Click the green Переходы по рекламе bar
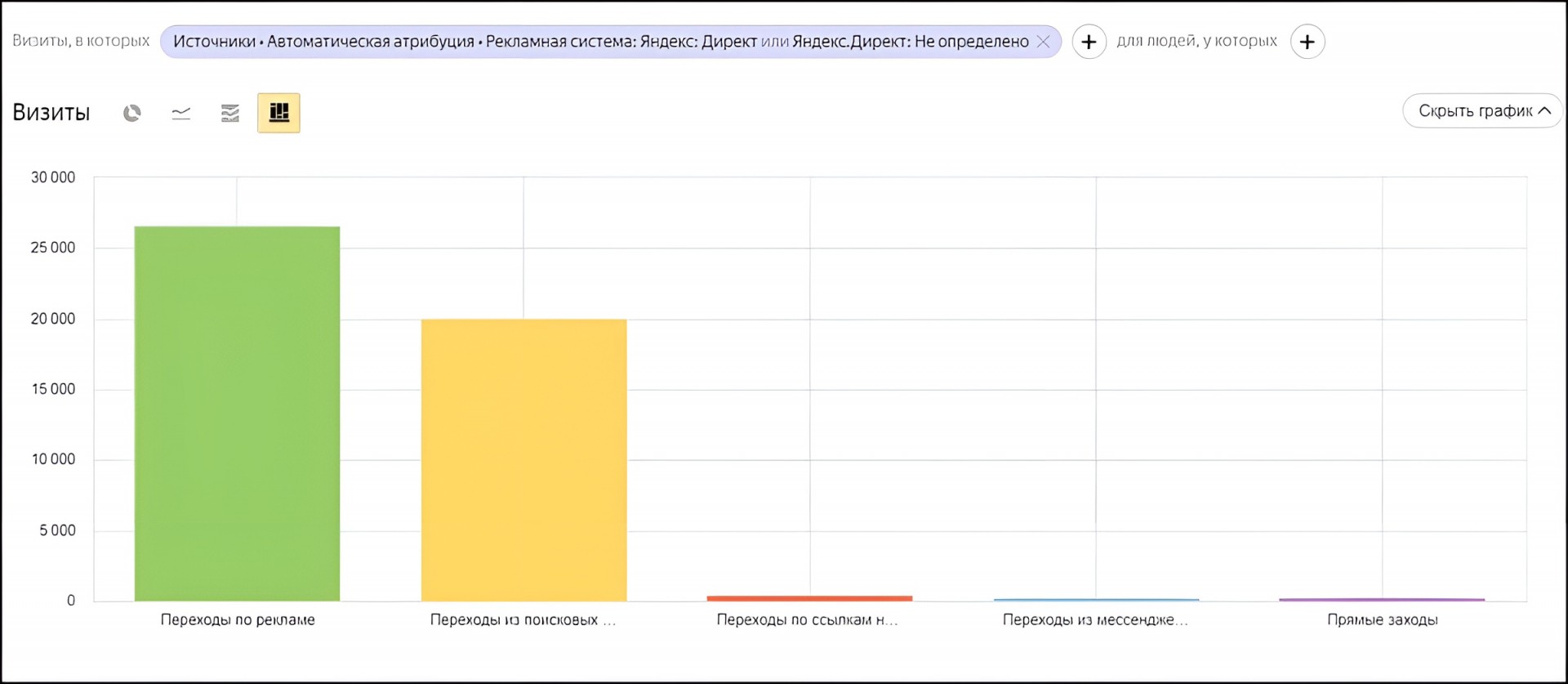Viewport: 1568px width, 684px height. tap(237, 413)
